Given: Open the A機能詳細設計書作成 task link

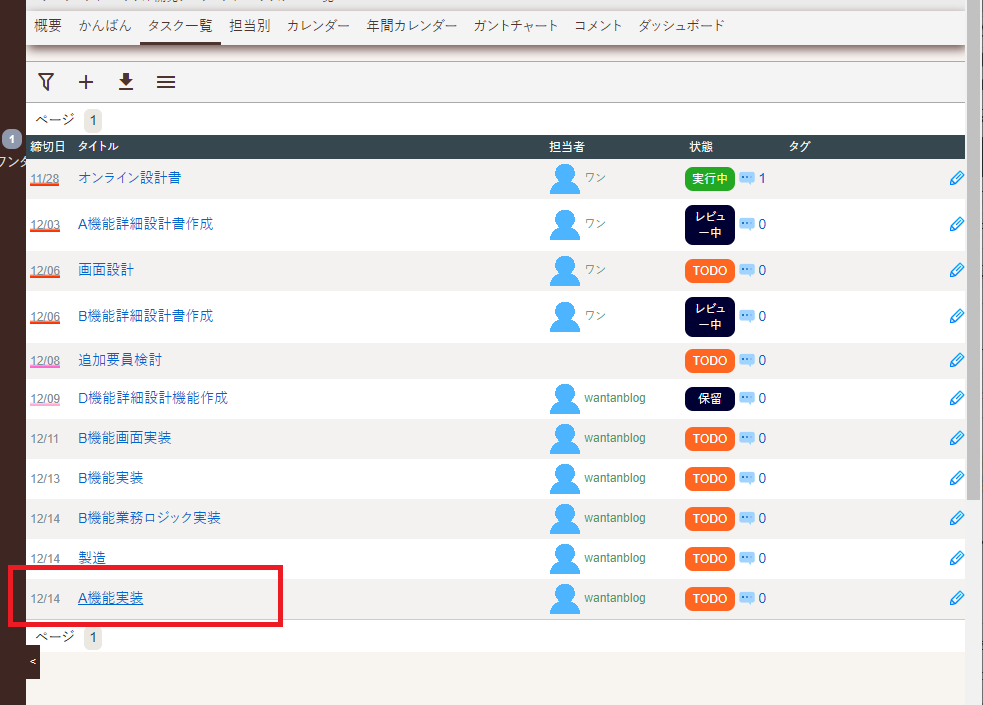Looking at the screenshot, I should point(145,224).
